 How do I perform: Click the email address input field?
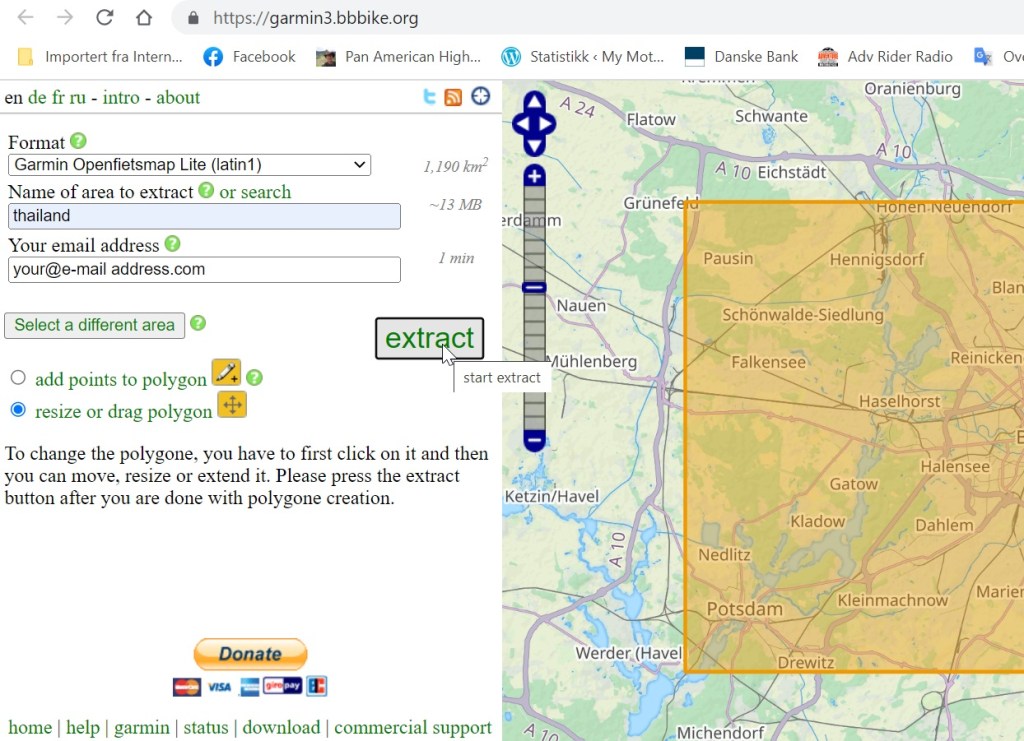(204, 269)
